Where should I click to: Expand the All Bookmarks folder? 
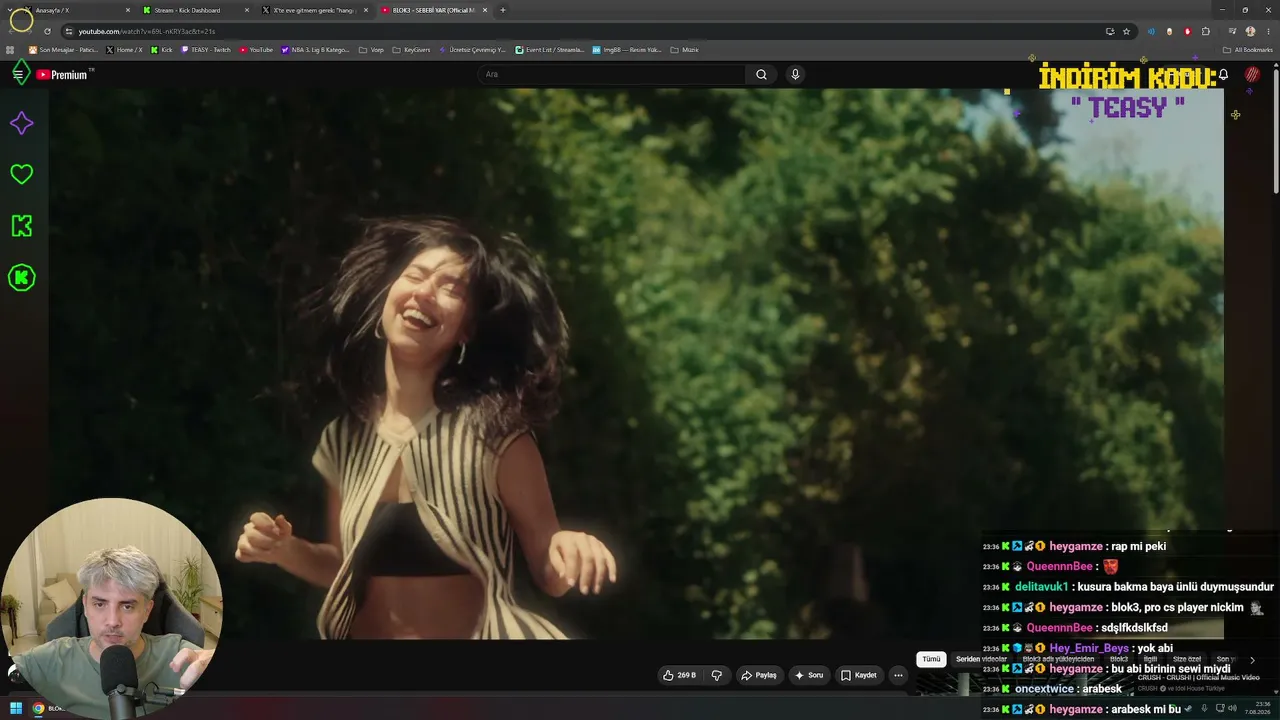pyautogui.click(x=1248, y=49)
